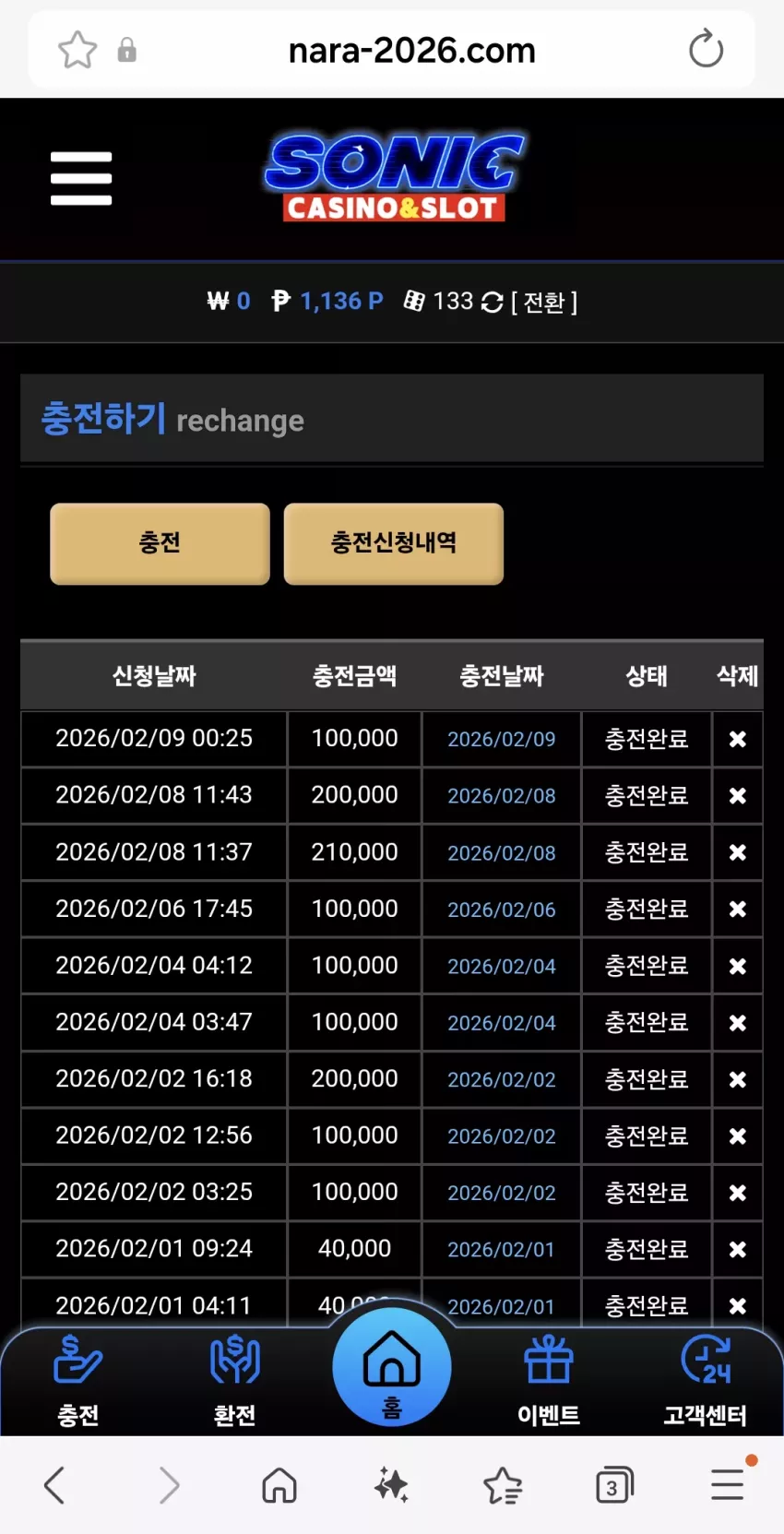Tap the 충전 icon in bottom navigation
The width and height of the screenshot is (784, 1534).
(78, 1380)
